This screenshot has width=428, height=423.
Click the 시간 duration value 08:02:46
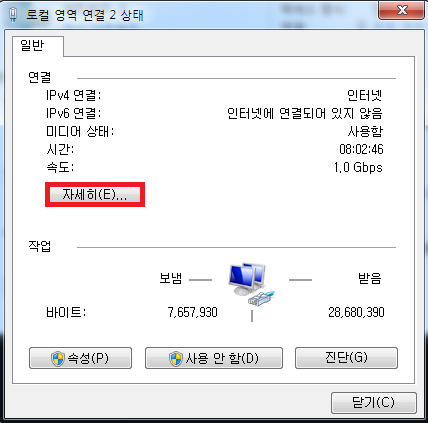(x=361, y=149)
